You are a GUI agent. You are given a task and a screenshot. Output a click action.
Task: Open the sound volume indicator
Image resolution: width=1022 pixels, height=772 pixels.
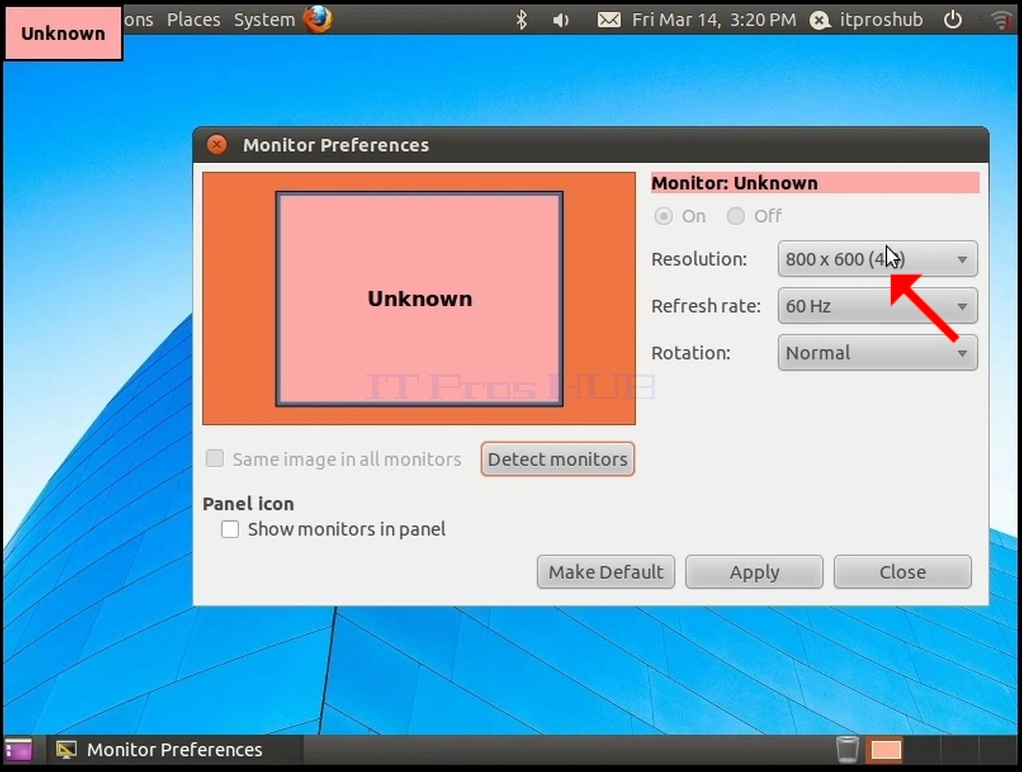(x=561, y=20)
